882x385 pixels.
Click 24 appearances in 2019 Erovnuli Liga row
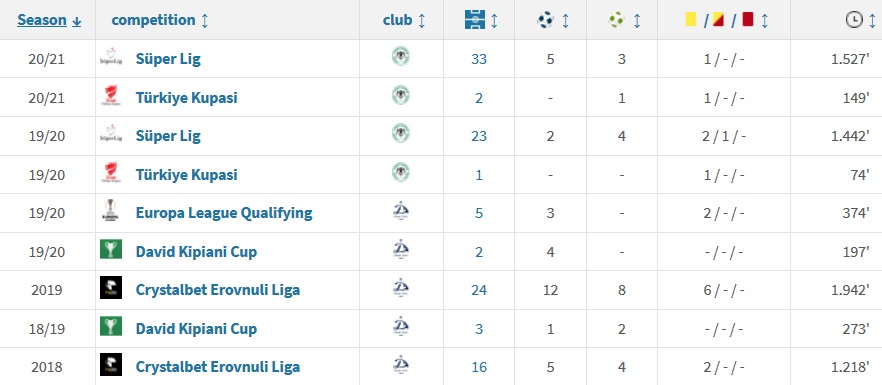point(479,290)
